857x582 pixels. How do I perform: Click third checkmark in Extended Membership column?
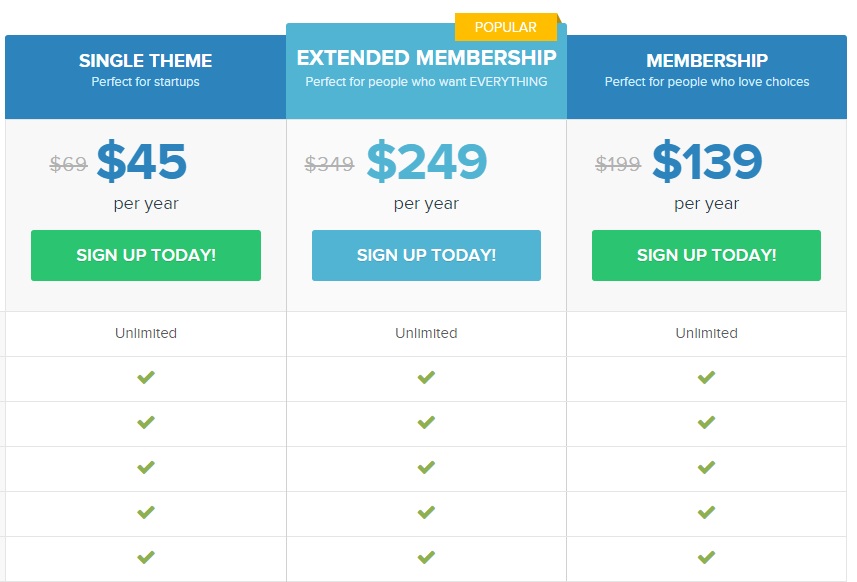(x=426, y=467)
